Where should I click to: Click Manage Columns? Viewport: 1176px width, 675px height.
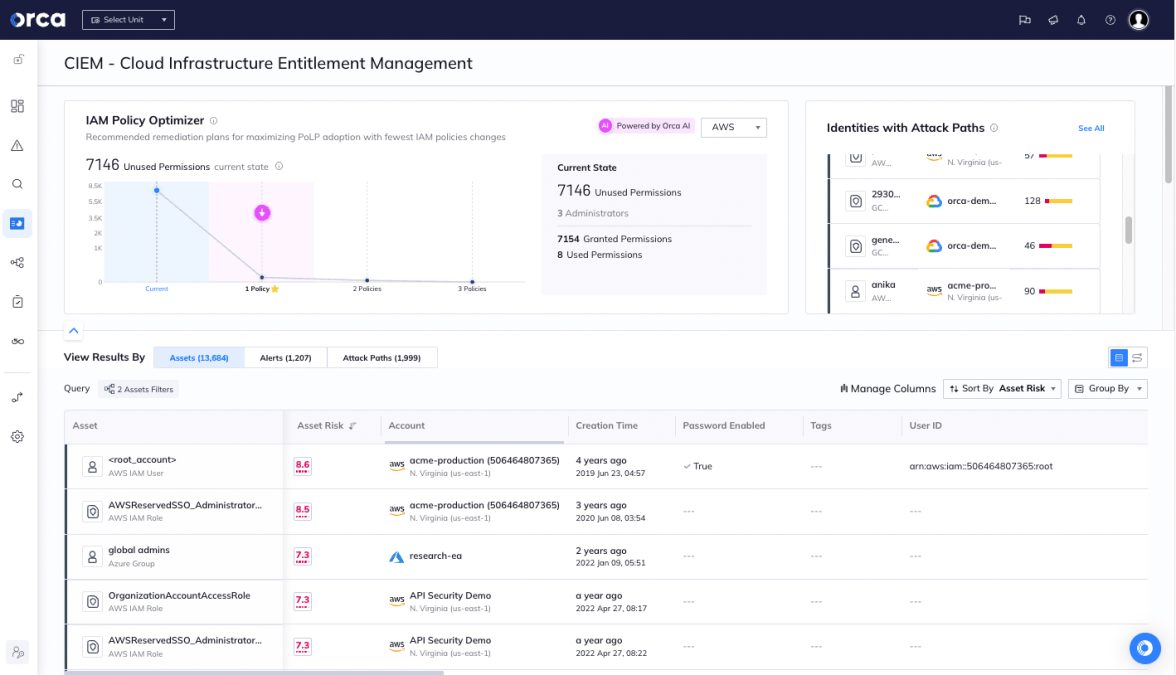tap(888, 388)
